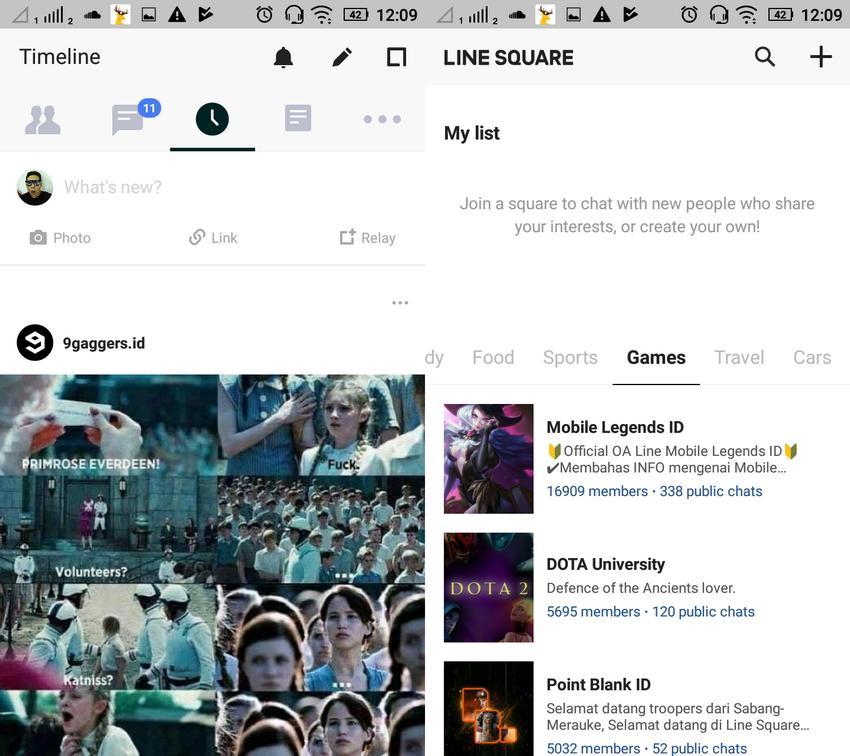Open the 9gaggers.id account name
Screen dimensions: 850x756
pos(104,343)
